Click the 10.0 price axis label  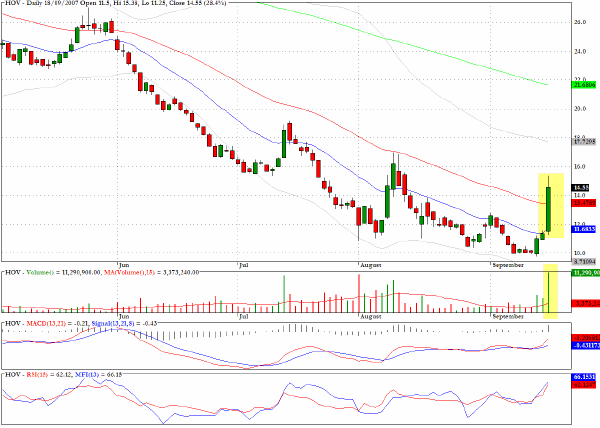coord(580,252)
